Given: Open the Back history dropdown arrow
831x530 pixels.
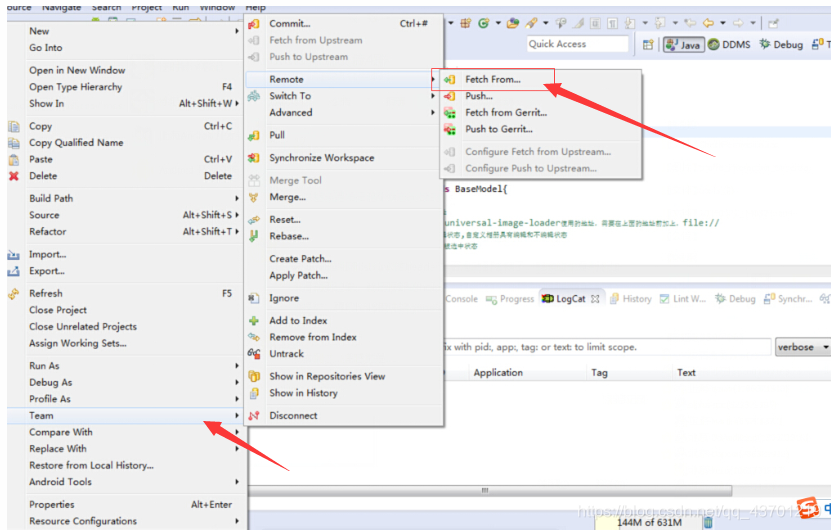Looking at the screenshot, I should 722,23.
